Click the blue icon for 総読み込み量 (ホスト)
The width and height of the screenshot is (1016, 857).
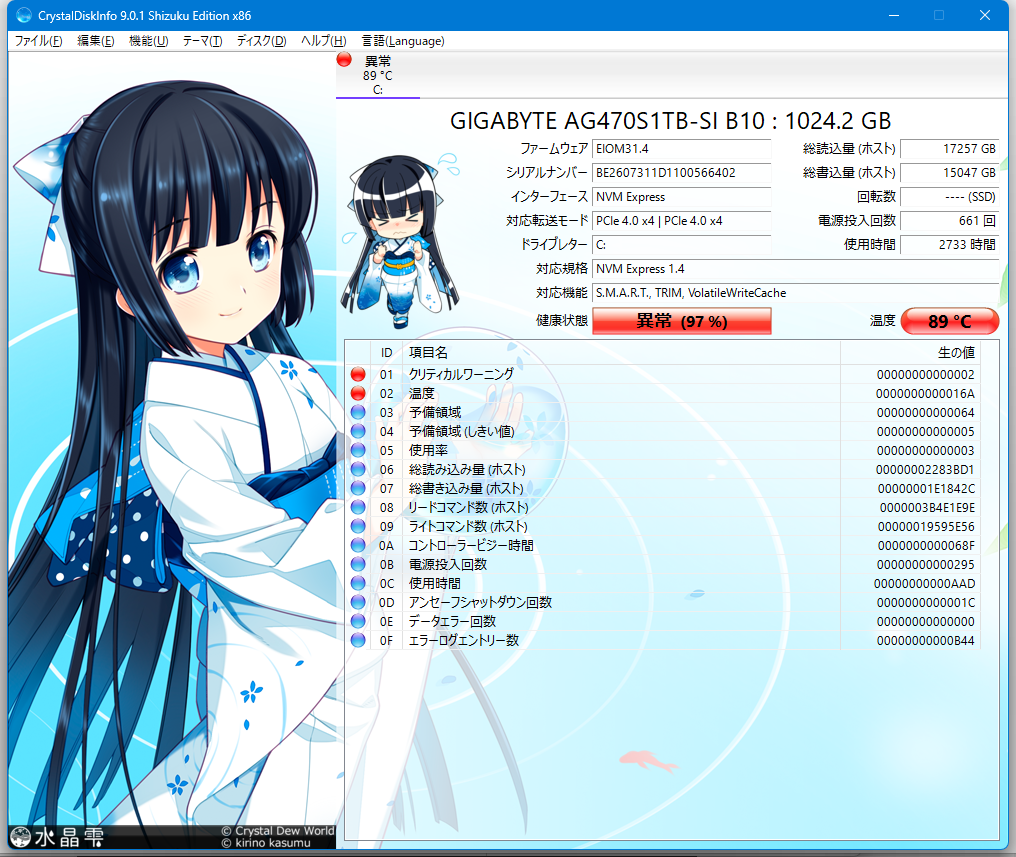(358, 469)
